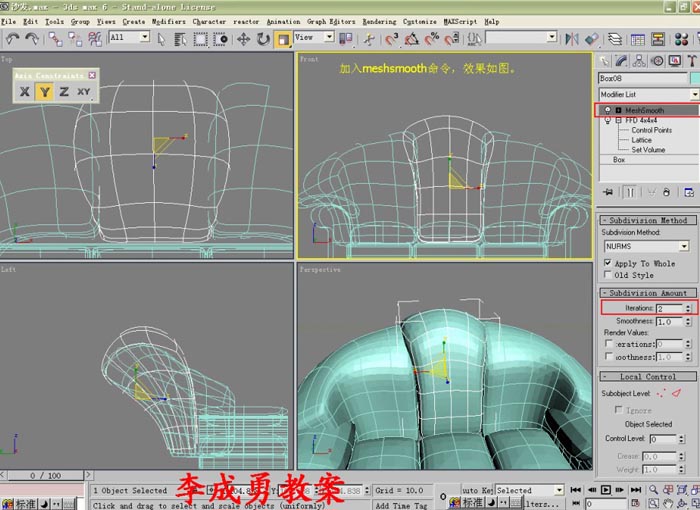The width and height of the screenshot is (700, 510).
Task: Switch to the Utilities hammer panel
Action: pyautogui.click(x=692, y=61)
